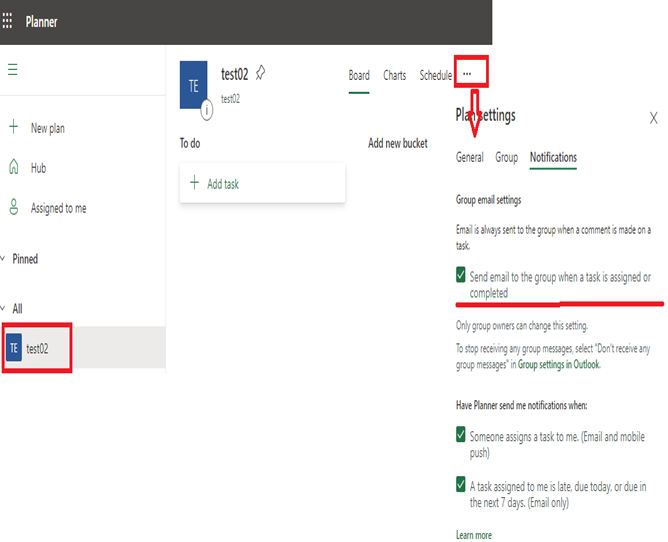Image resolution: width=668 pixels, height=542 pixels.
Task: Click the test02 subtitle under plan title
Action: click(230, 99)
